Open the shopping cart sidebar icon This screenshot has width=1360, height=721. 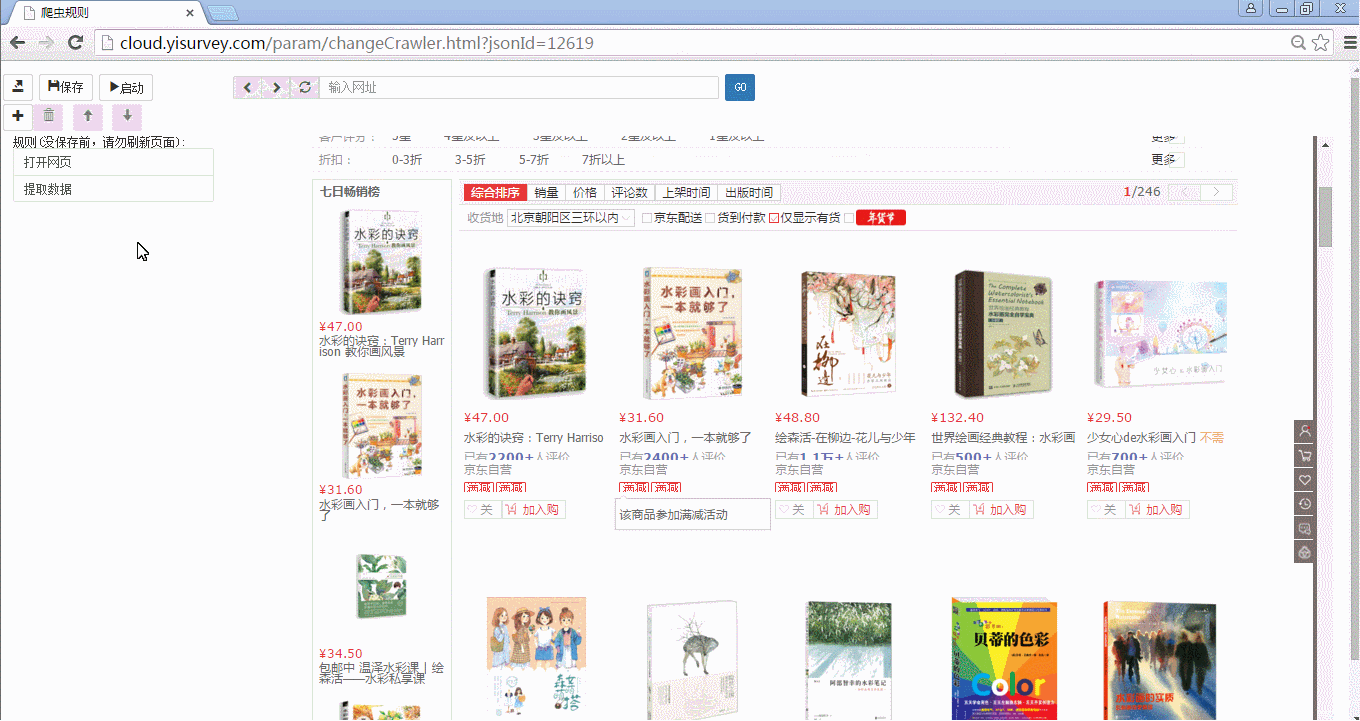coord(1304,456)
